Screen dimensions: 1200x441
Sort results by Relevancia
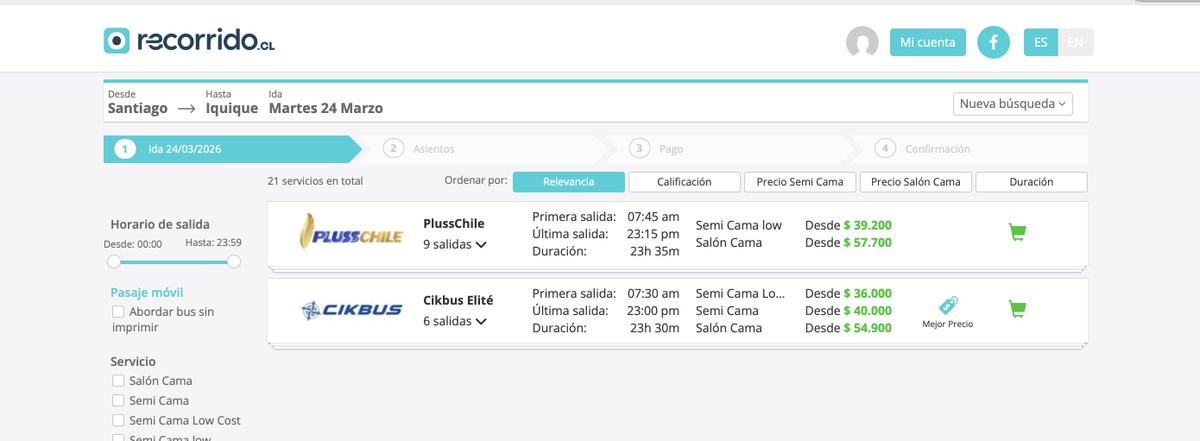pyautogui.click(x=569, y=182)
